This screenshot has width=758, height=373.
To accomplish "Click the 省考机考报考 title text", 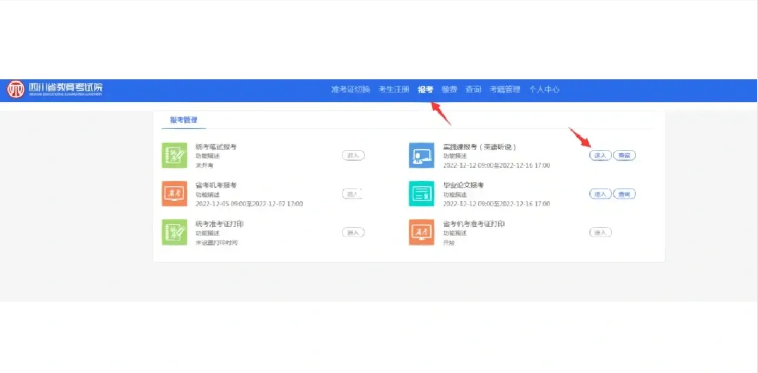I will point(216,185).
